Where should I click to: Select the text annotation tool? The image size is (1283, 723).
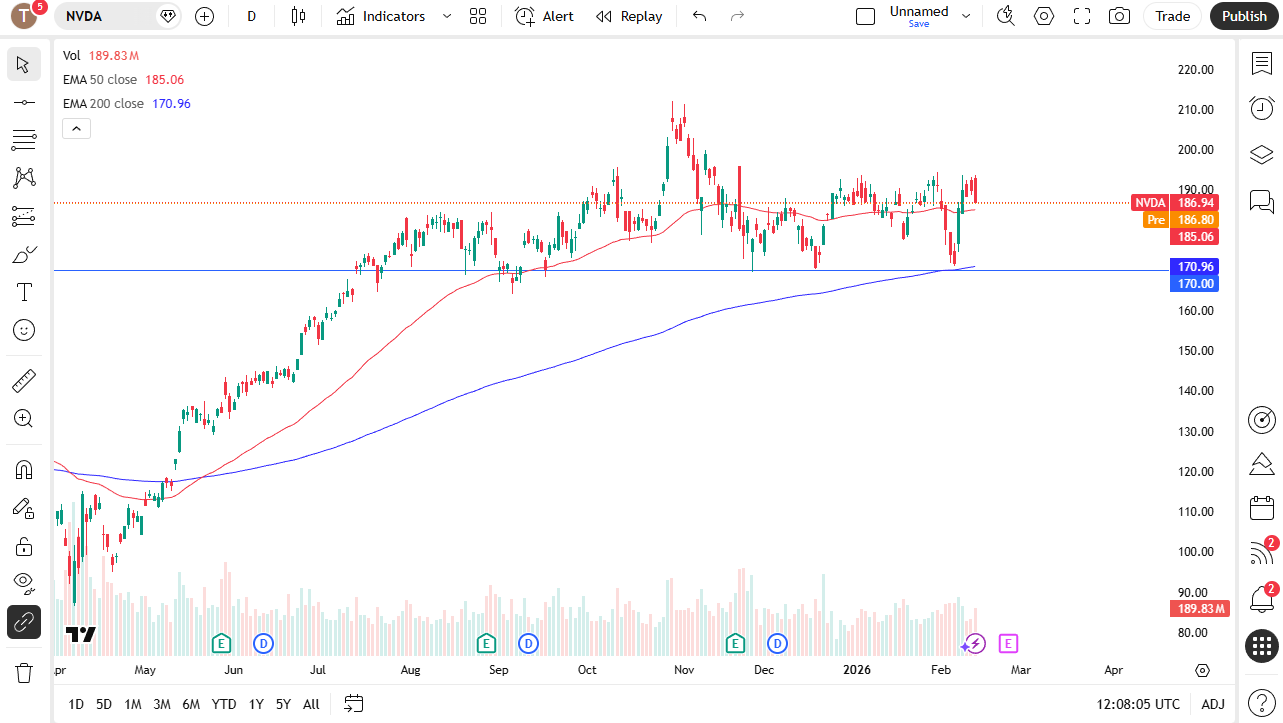(24, 292)
